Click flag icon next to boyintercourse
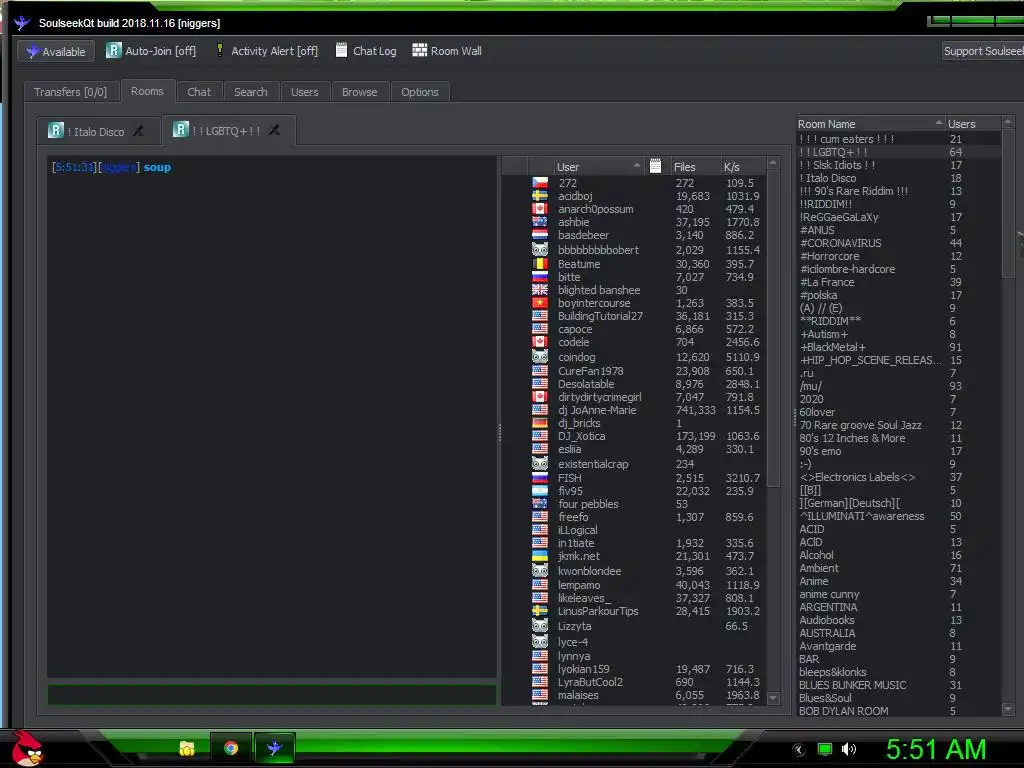The image size is (1024, 768). click(x=540, y=303)
